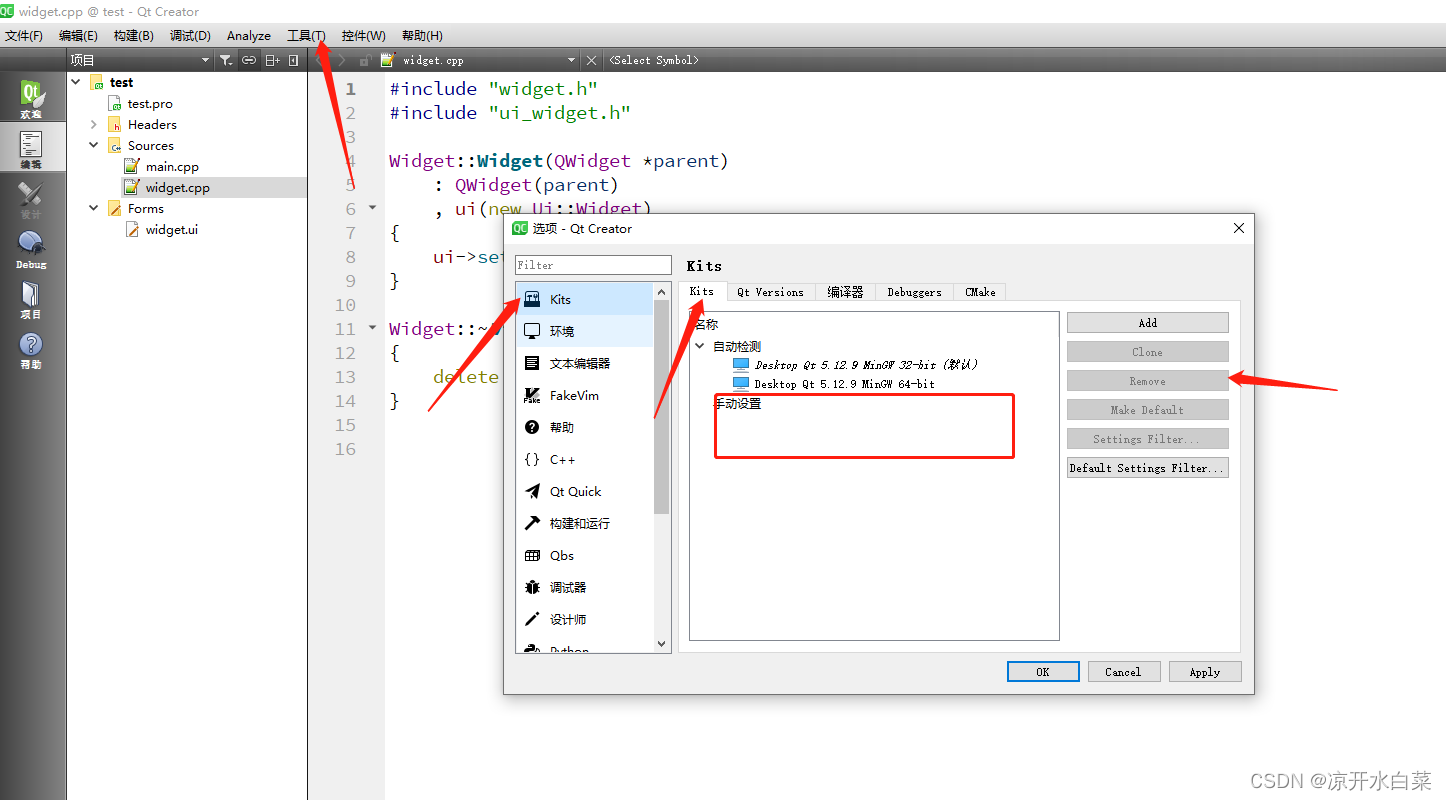Switch to the Debuggers tab
This screenshot has width=1446, height=800.
(914, 292)
